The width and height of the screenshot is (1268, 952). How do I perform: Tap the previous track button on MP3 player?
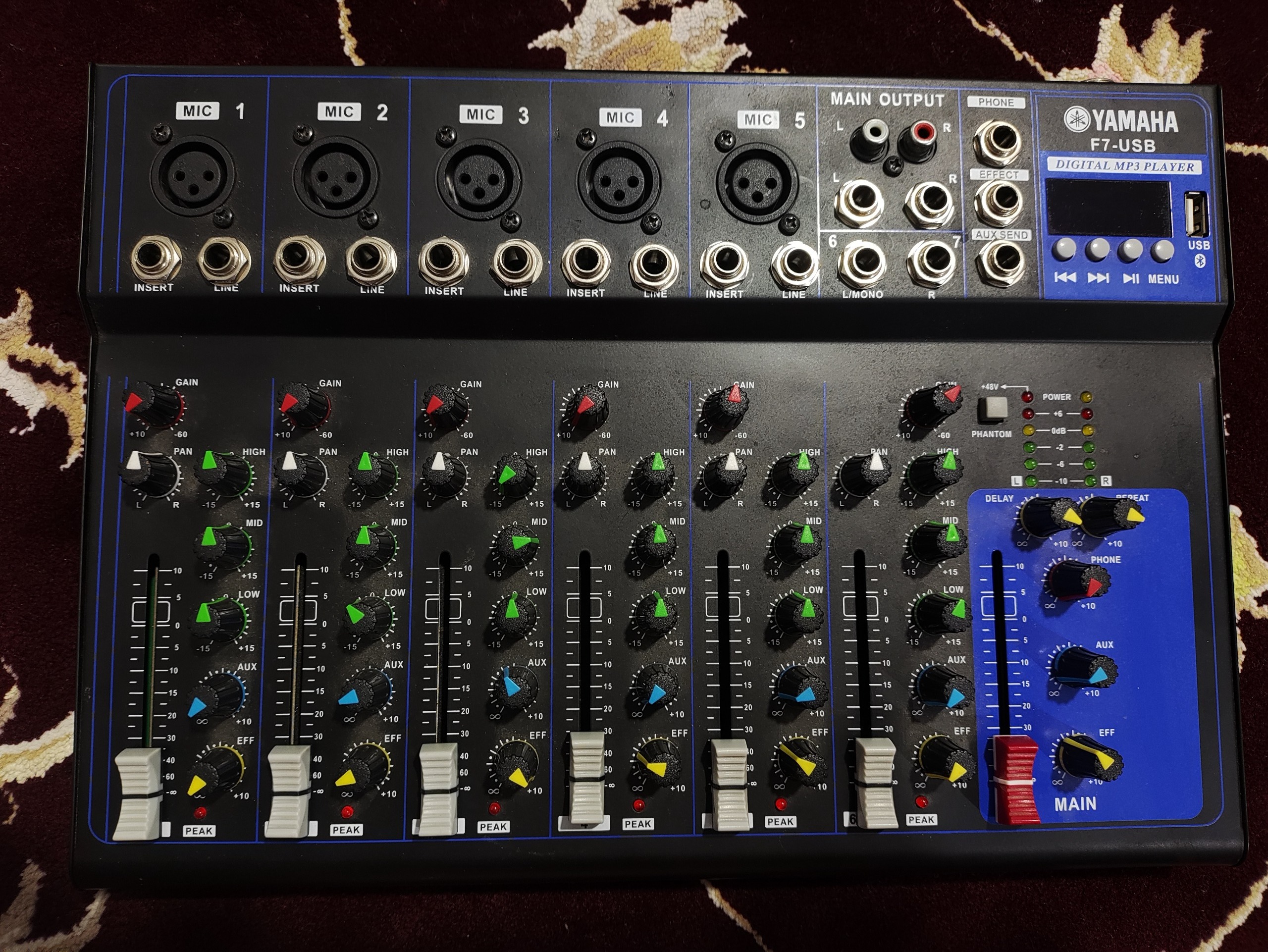pos(1065,250)
